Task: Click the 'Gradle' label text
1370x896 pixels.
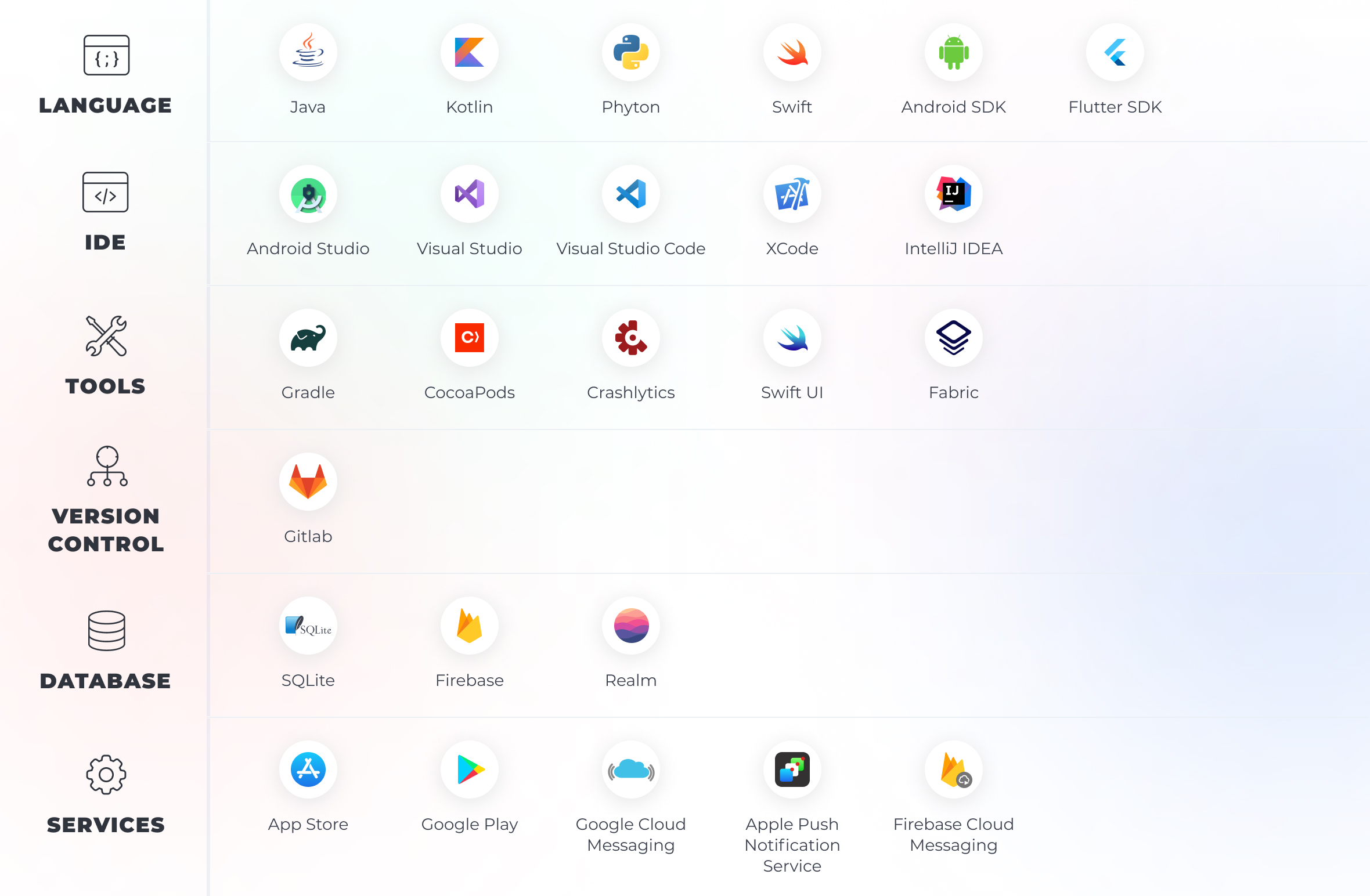Action: [x=308, y=393]
